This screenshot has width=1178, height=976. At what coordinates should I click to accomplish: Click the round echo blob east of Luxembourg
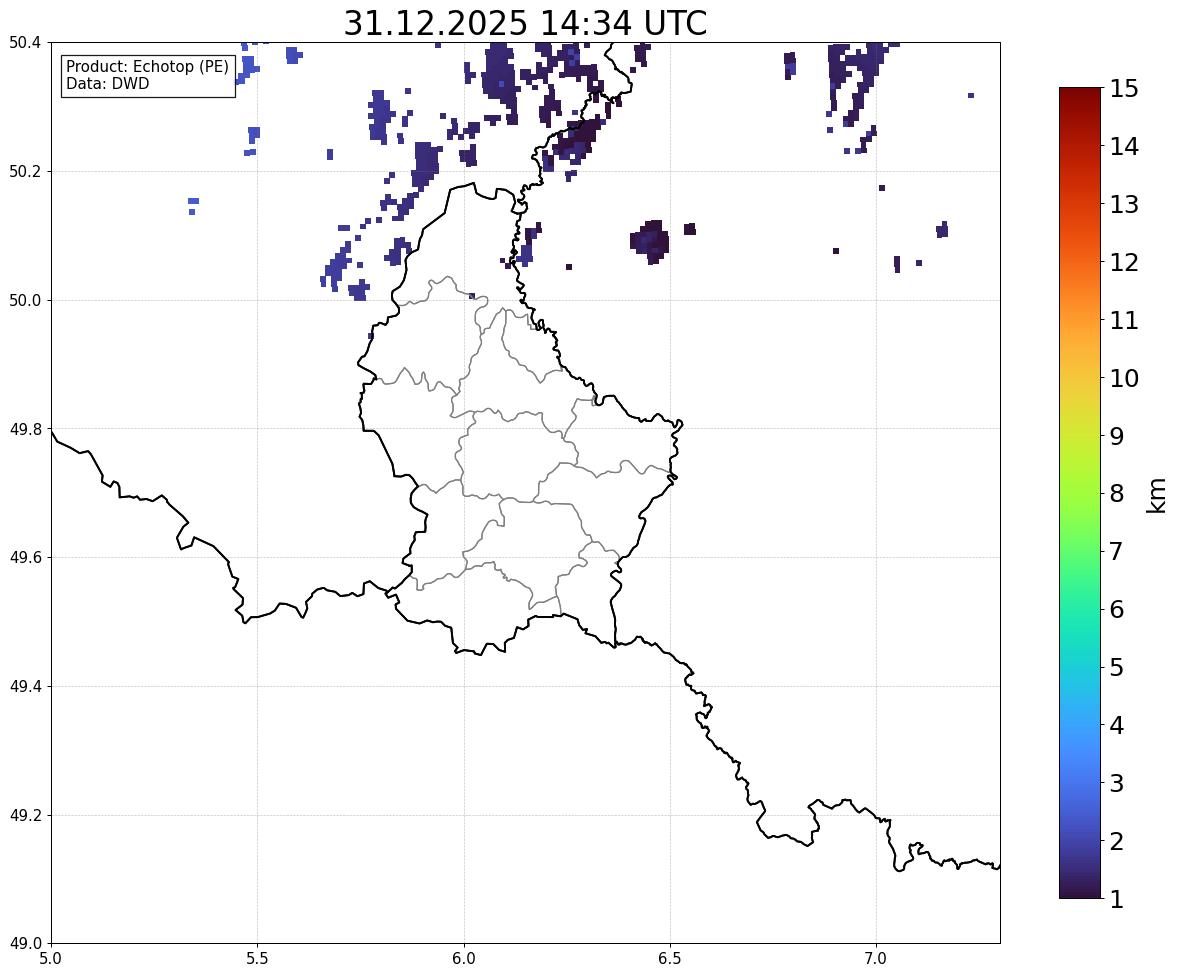pyautogui.click(x=650, y=241)
